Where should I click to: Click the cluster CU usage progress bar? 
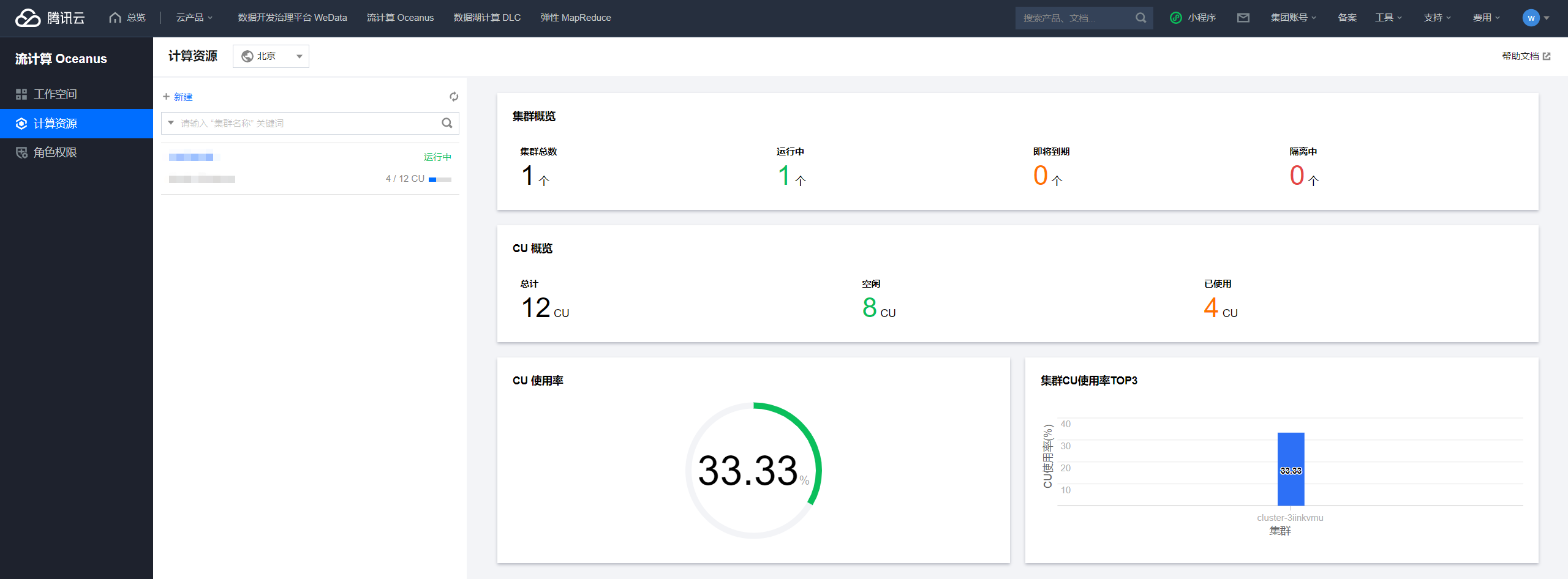click(440, 179)
